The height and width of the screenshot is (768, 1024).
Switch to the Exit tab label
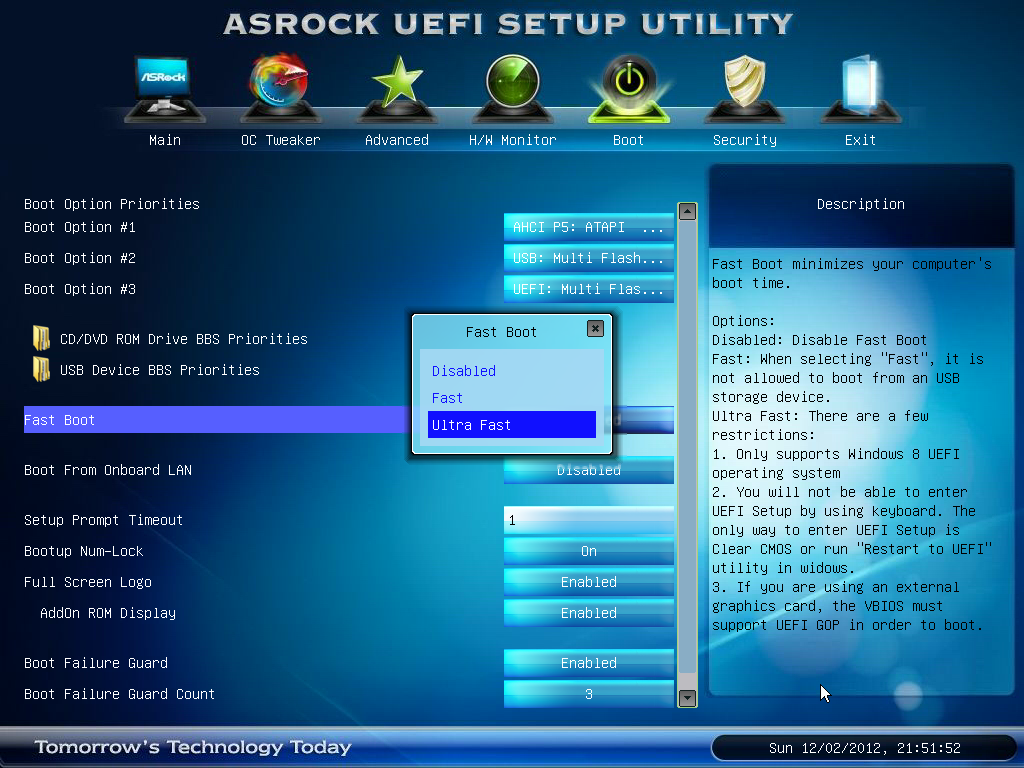pyautogui.click(x=860, y=140)
